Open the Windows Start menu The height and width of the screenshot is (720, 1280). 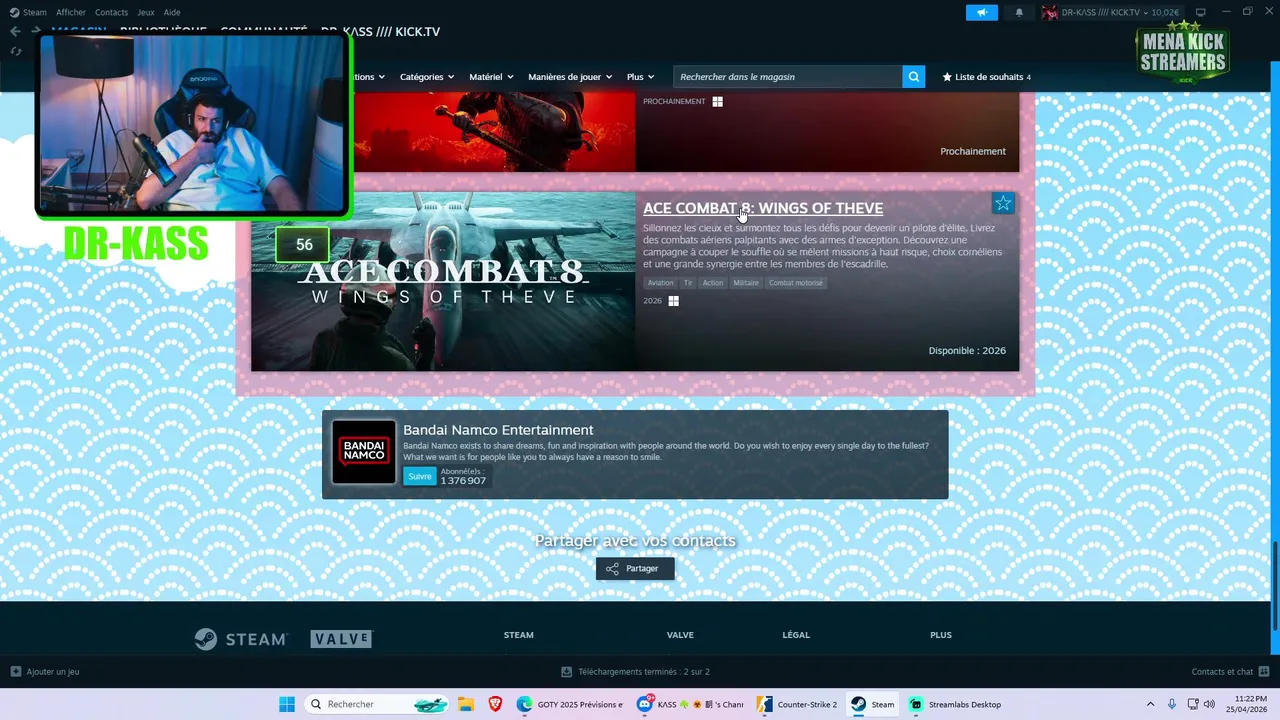(x=287, y=704)
